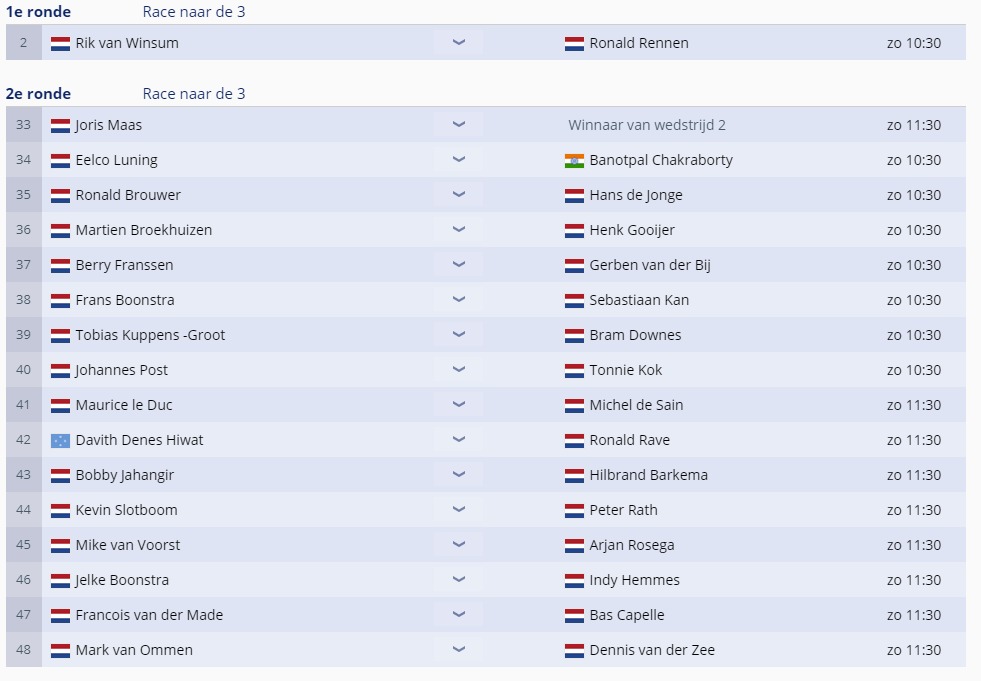Image resolution: width=981 pixels, height=681 pixels.
Task: Expand match 2 details with the chevron
Action: 459,43
